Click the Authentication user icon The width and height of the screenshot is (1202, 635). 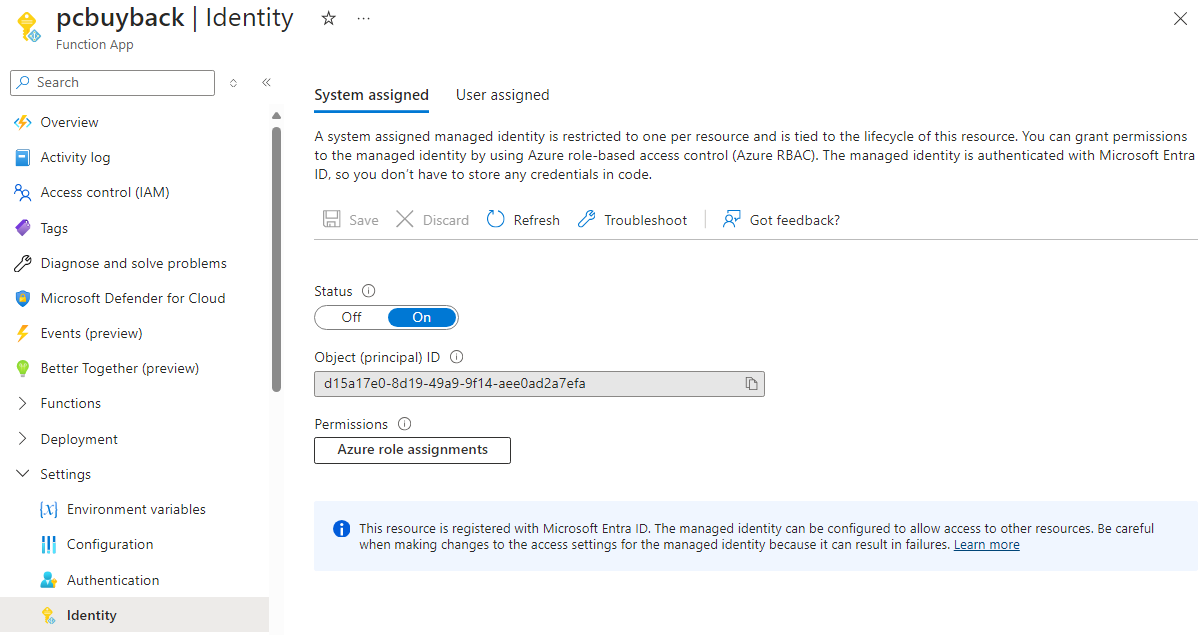(48, 580)
